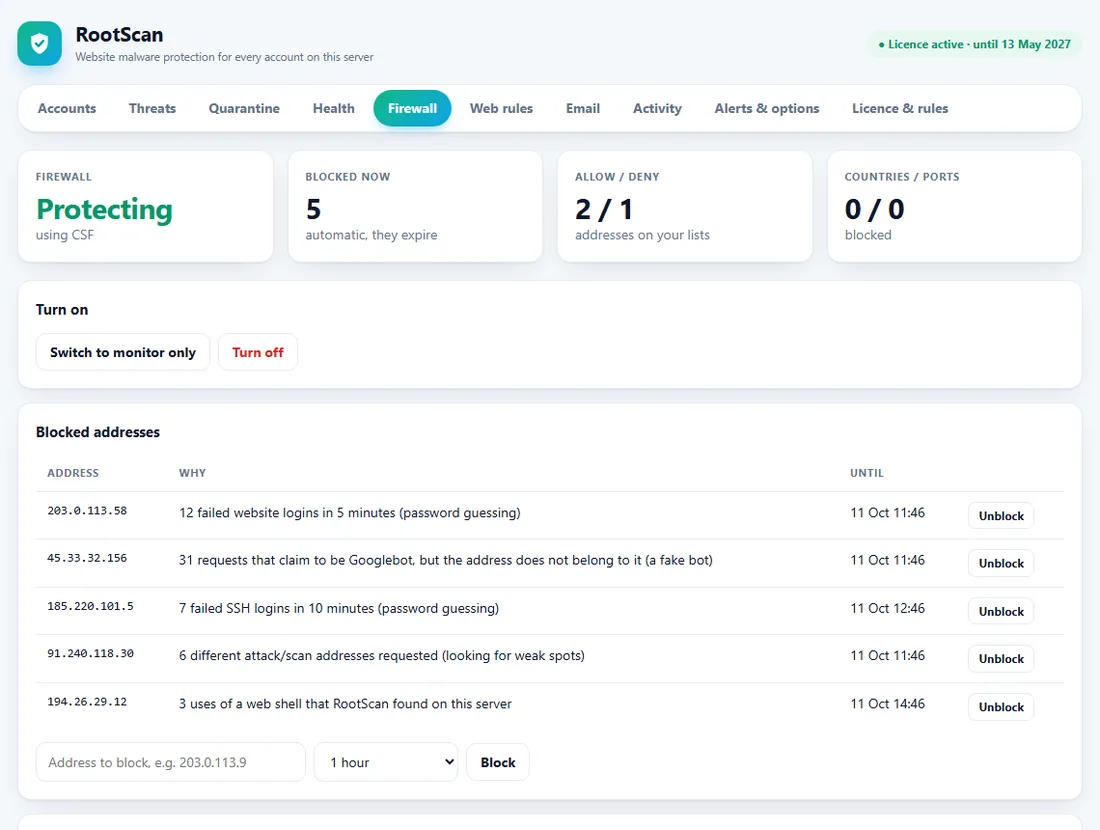The width and height of the screenshot is (1100, 830).
Task: Unblock address 91.240.118.30
Action: (1001, 659)
